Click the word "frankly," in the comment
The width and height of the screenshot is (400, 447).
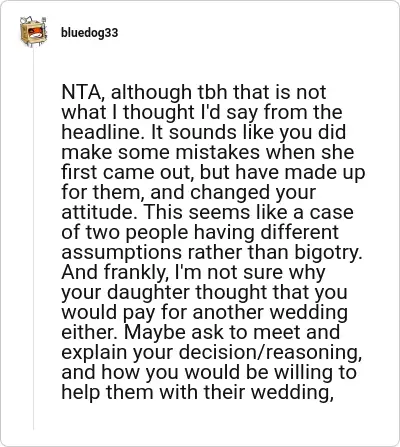(x=135, y=272)
